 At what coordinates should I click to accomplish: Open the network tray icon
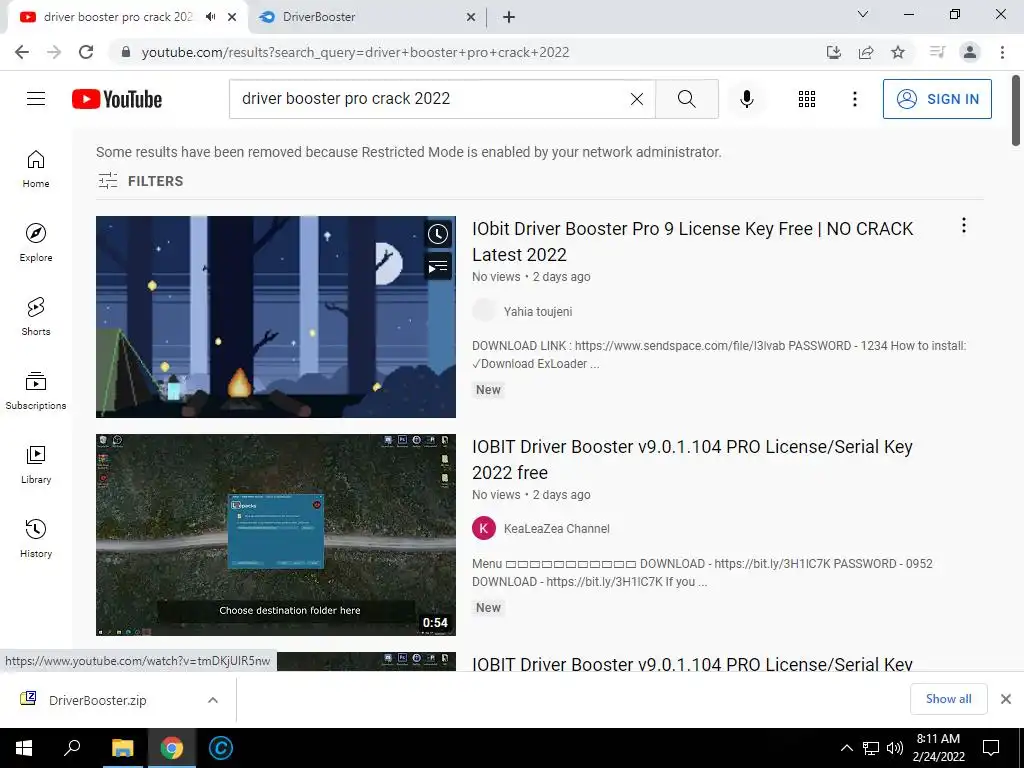click(871, 748)
